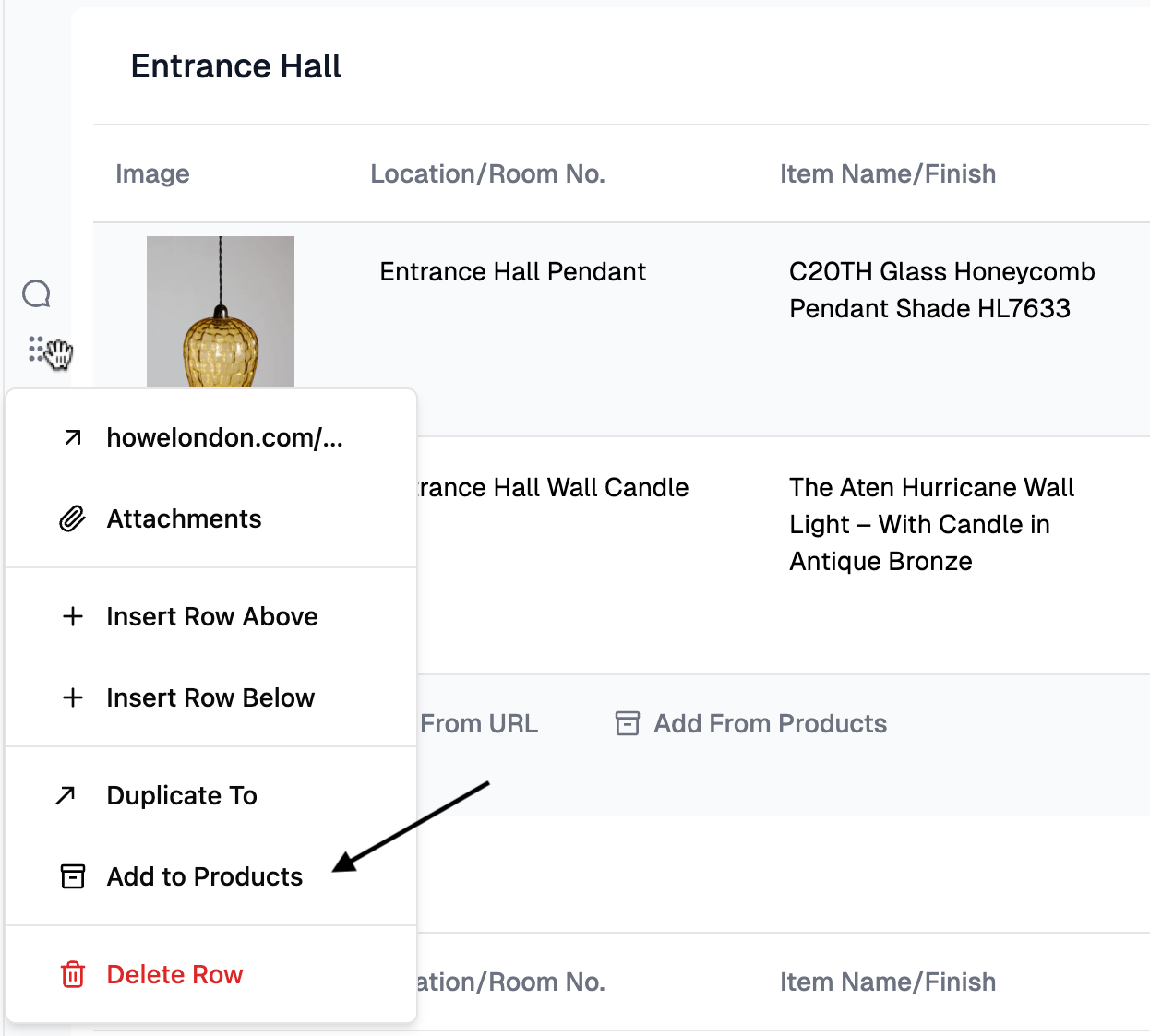Select Attachments from the row menu
Viewport: 1150px width, 1036px height.
coord(184,518)
